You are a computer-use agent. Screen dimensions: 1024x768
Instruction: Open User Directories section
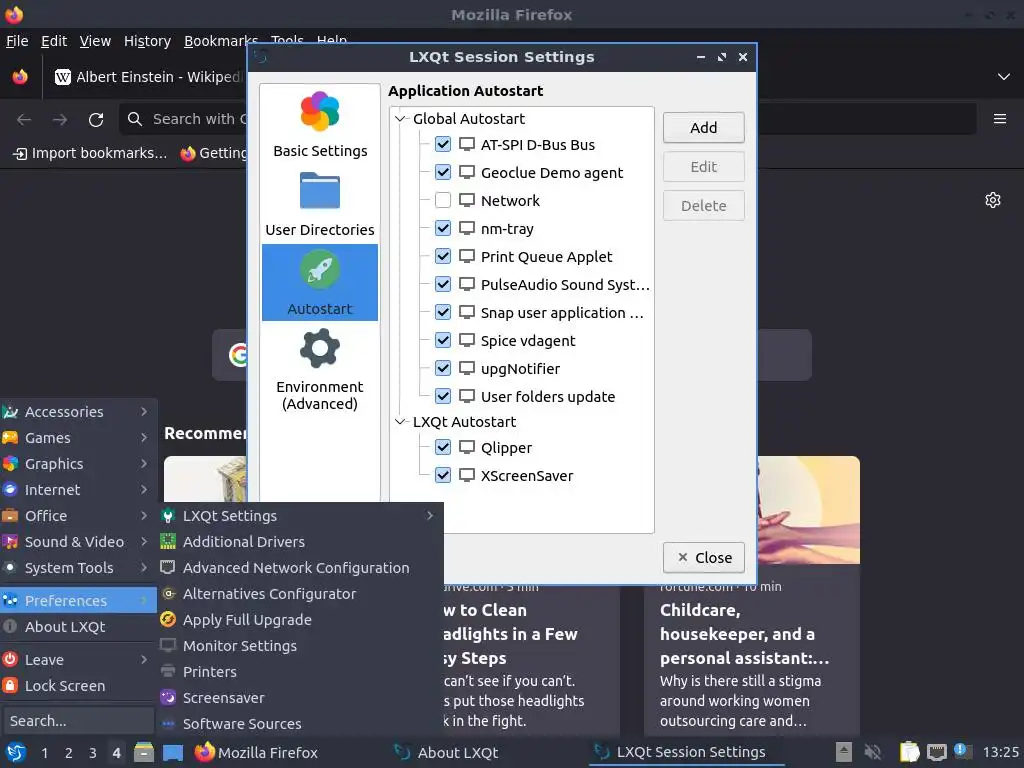click(320, 204)
